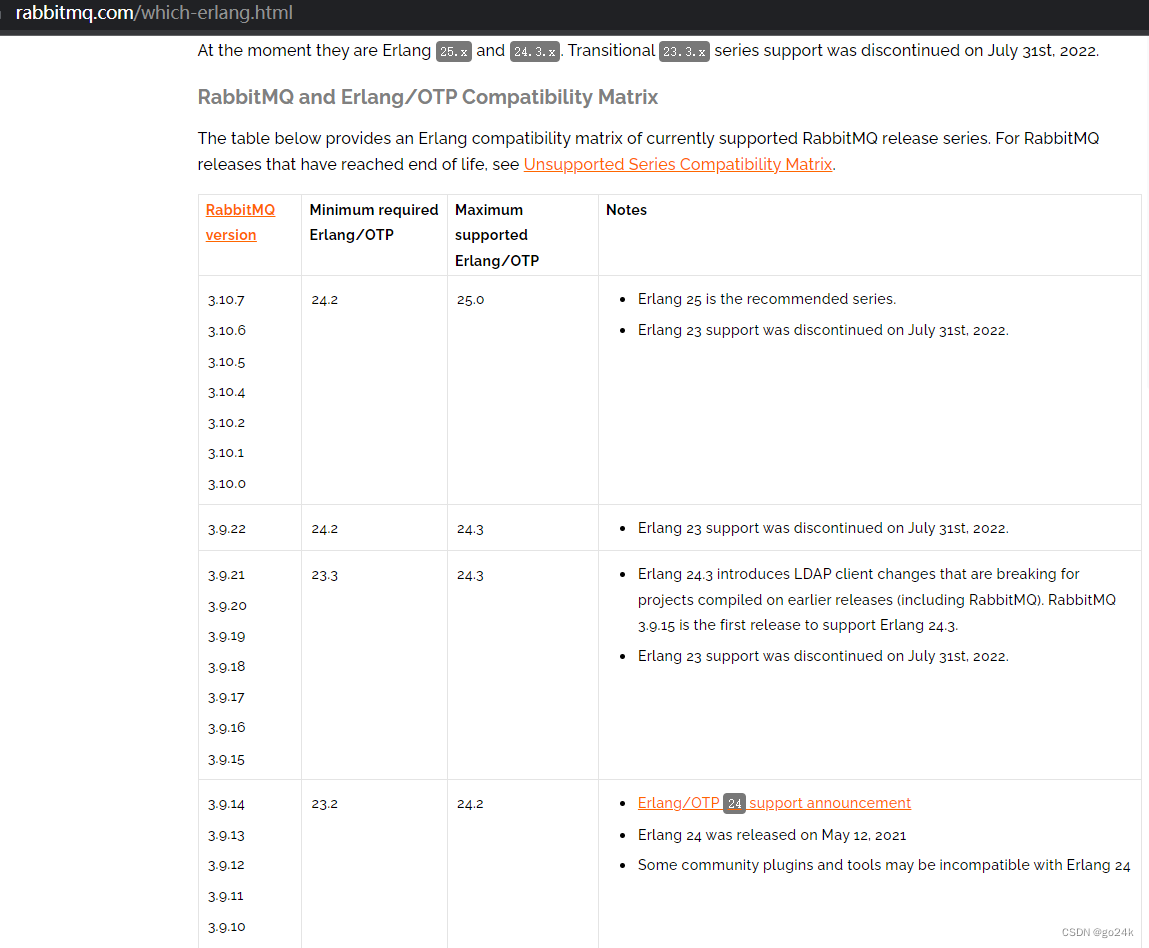Click the 'Some community plugins and tools' note
The width and height of the screenshot is (1149, 948).
click(884, 864)
